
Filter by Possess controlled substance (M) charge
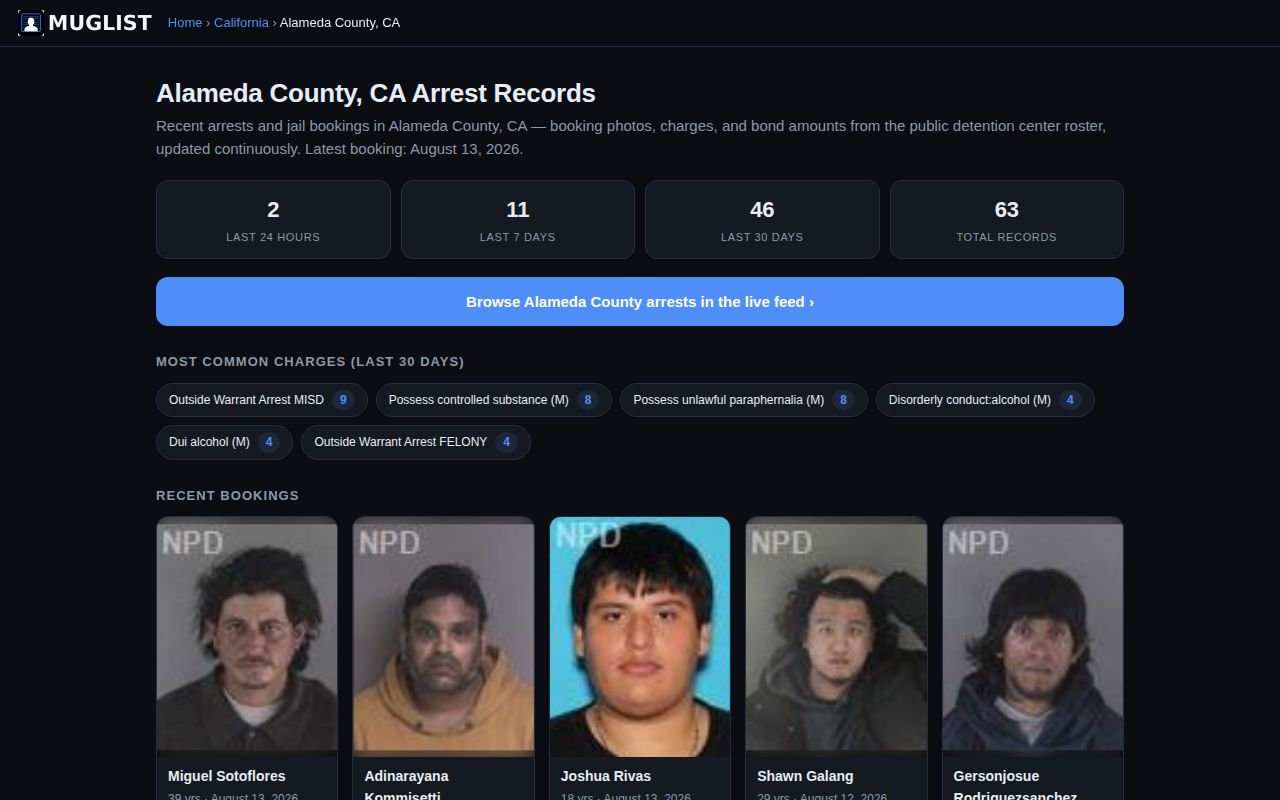(x=494, y=400)
